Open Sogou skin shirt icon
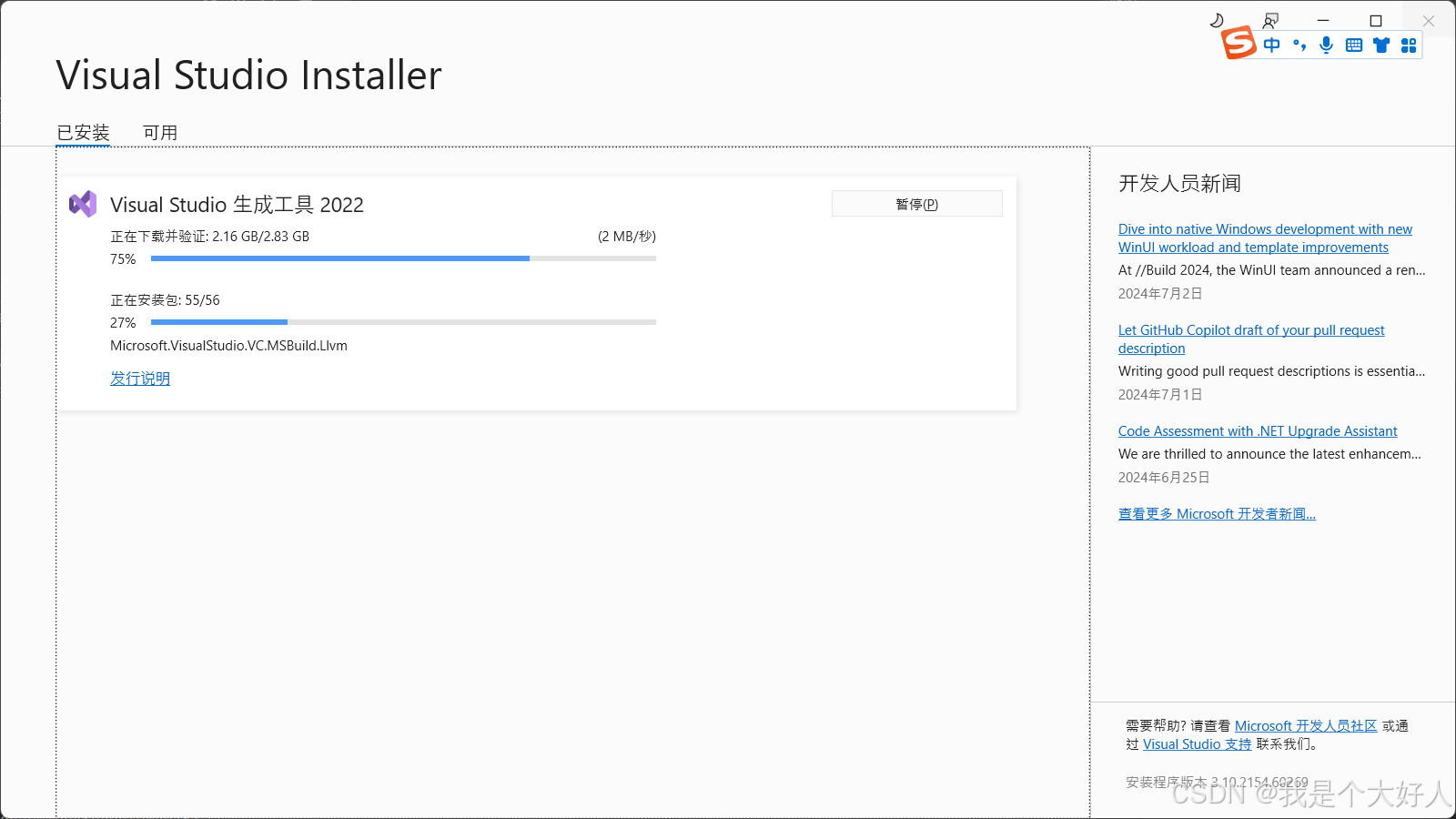Image resolution: width=1456 pixels, height=819 pixels. (x=1381, y=45)
